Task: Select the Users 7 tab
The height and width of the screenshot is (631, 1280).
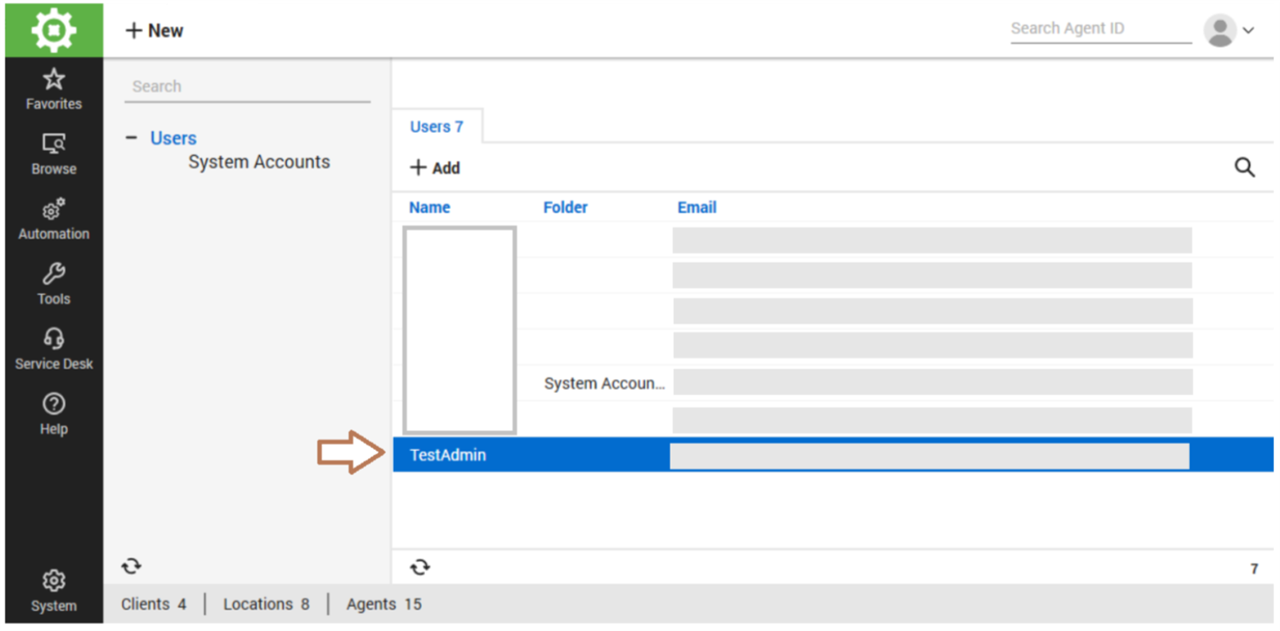Action: pyautogui.click(x=437, y=127)
